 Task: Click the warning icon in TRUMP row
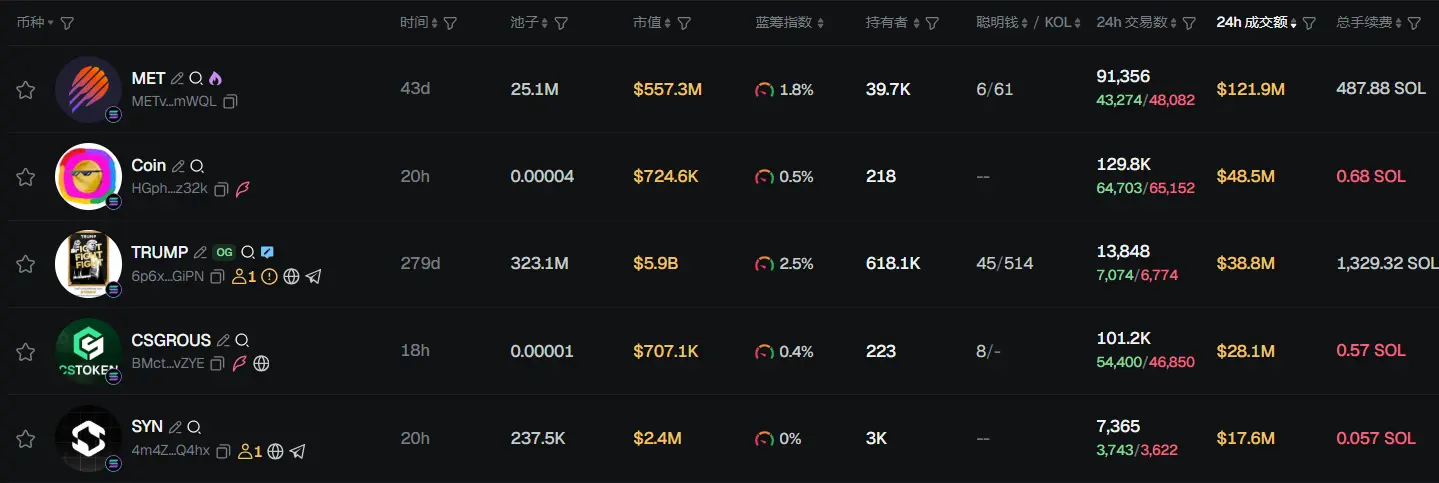click(x=269, y=277)
